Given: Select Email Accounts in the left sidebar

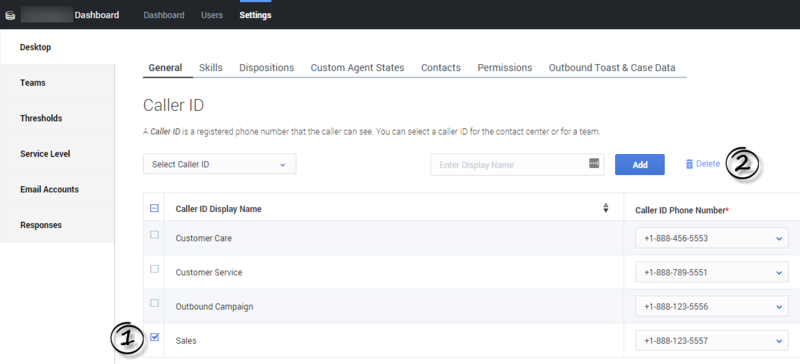Looking at the screenshot, I should [57, 189].
